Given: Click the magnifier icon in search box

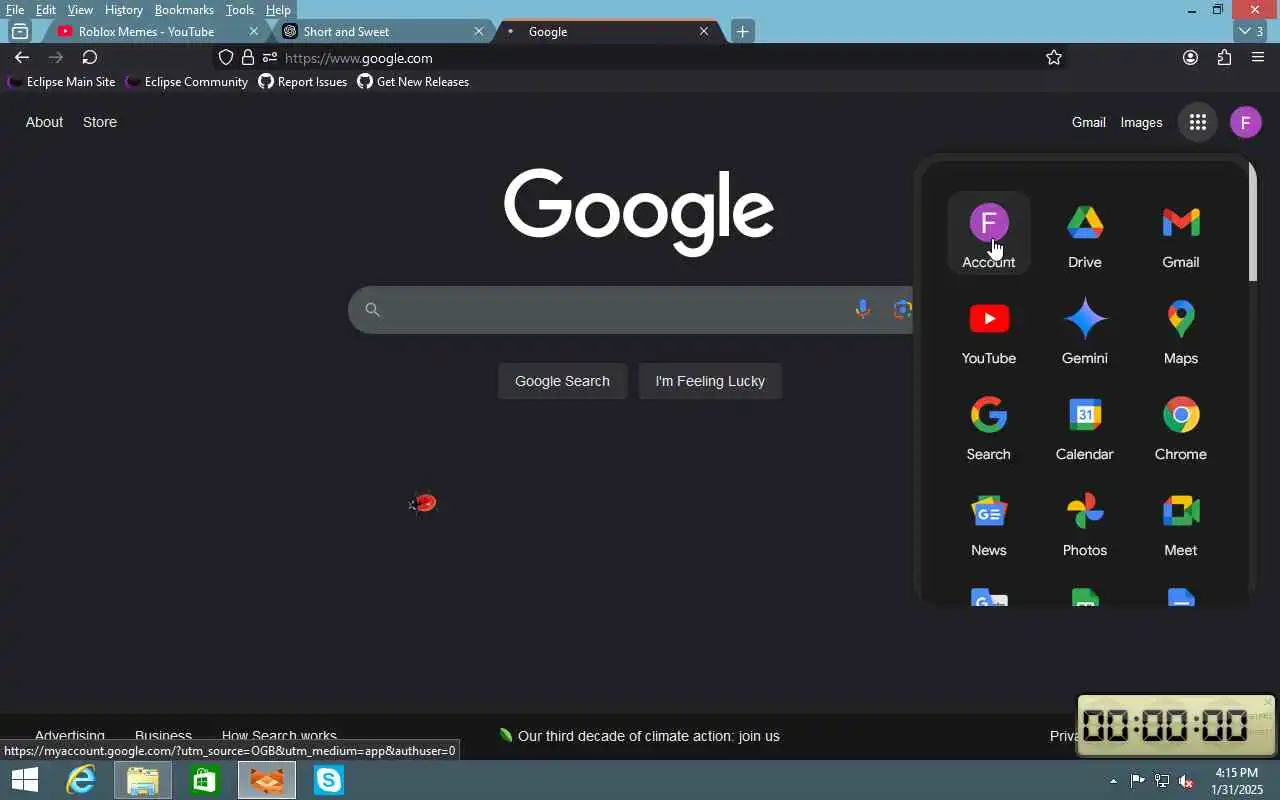Looking at the screenshot, I should (x=372, y=309).
